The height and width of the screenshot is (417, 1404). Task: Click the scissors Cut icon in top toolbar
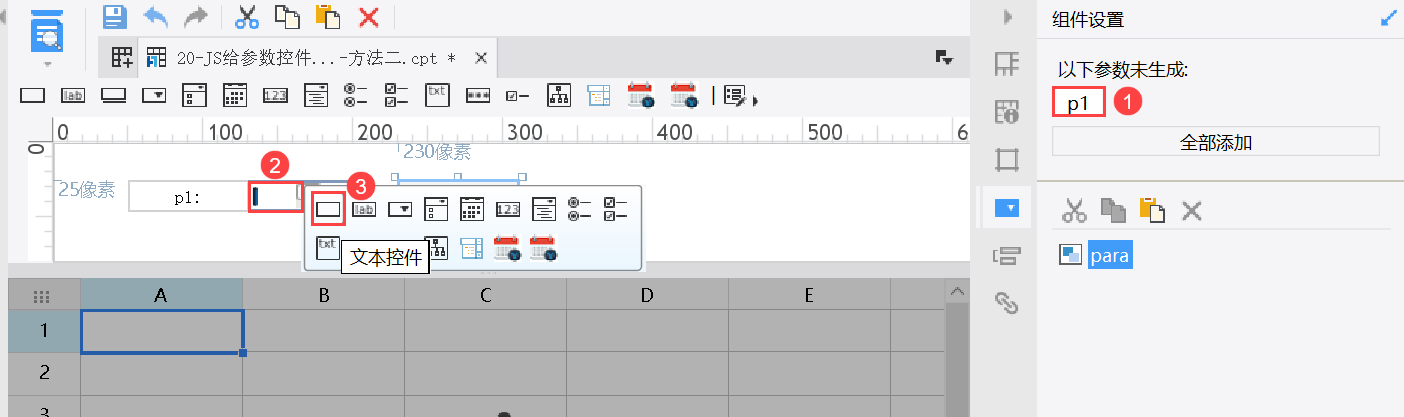246,16
